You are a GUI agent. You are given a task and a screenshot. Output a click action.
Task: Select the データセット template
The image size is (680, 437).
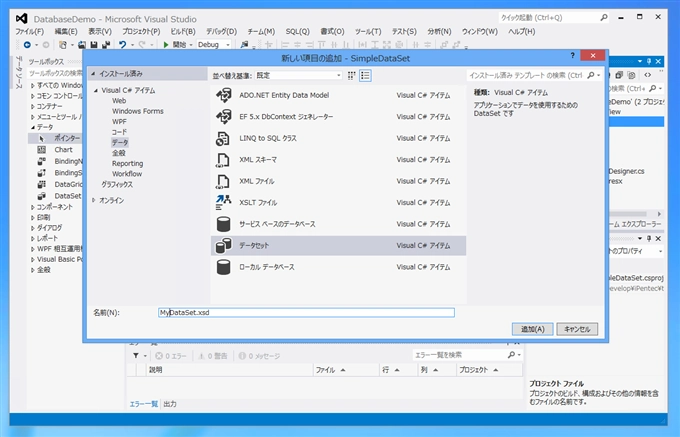pyautogui.click(x=338, y=245)
